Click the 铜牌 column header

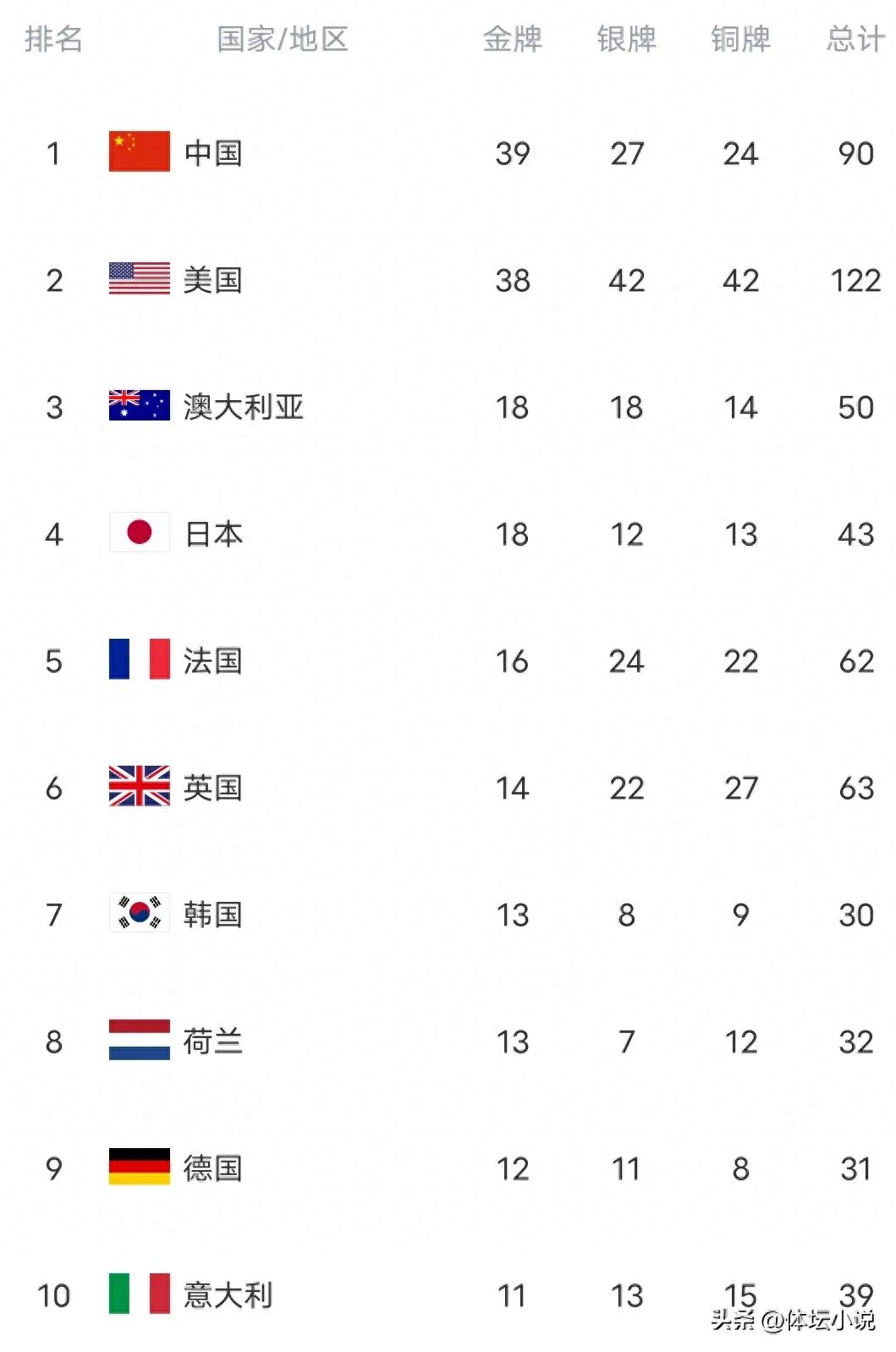point(741,39)
